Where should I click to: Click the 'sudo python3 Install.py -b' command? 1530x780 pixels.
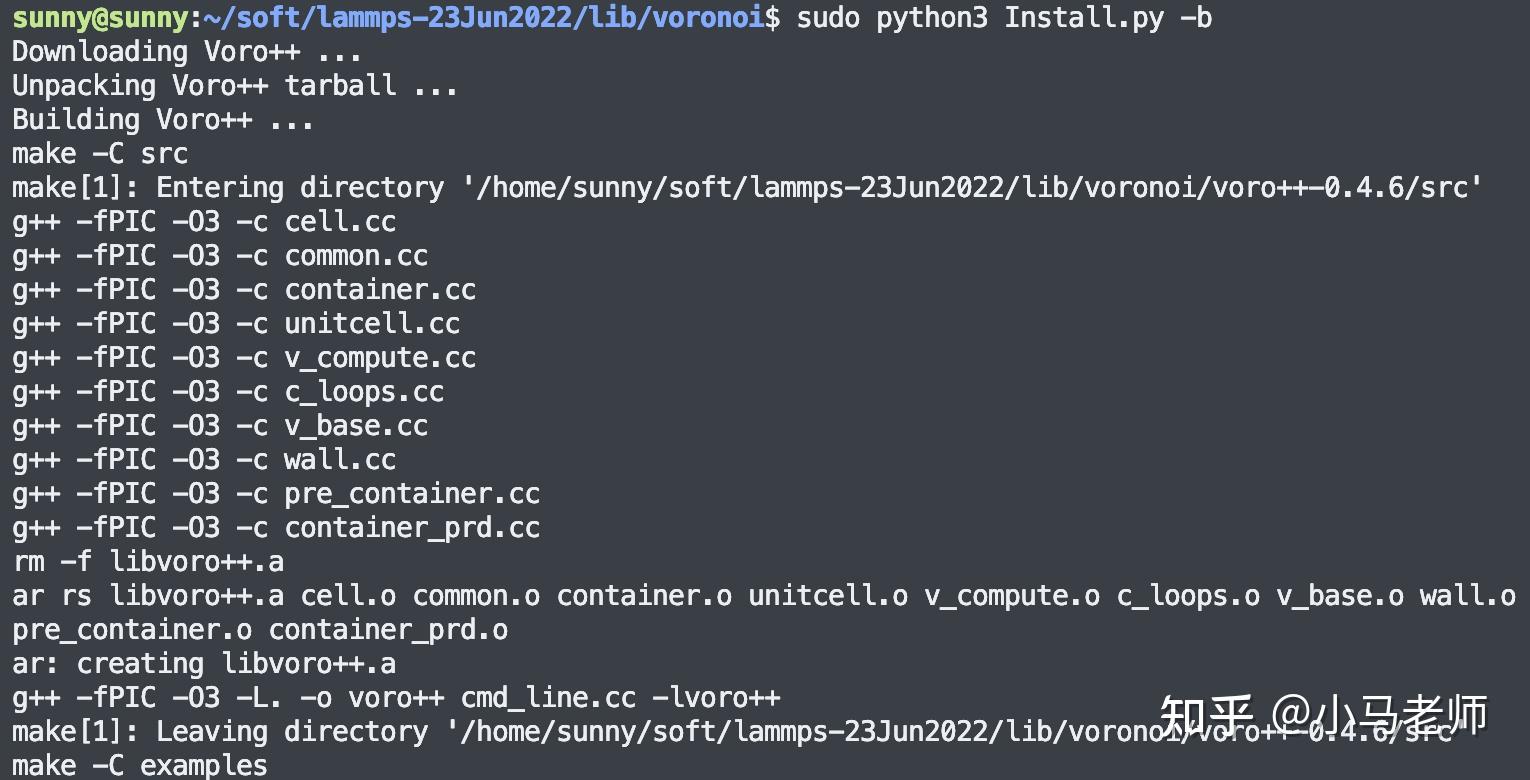click(1004, 17)
